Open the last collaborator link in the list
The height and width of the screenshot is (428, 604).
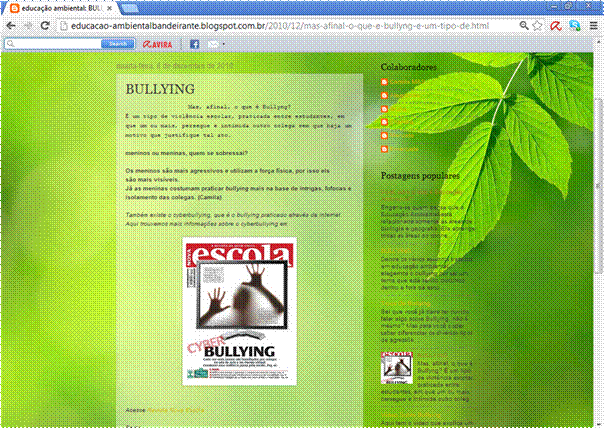point(404,149)
